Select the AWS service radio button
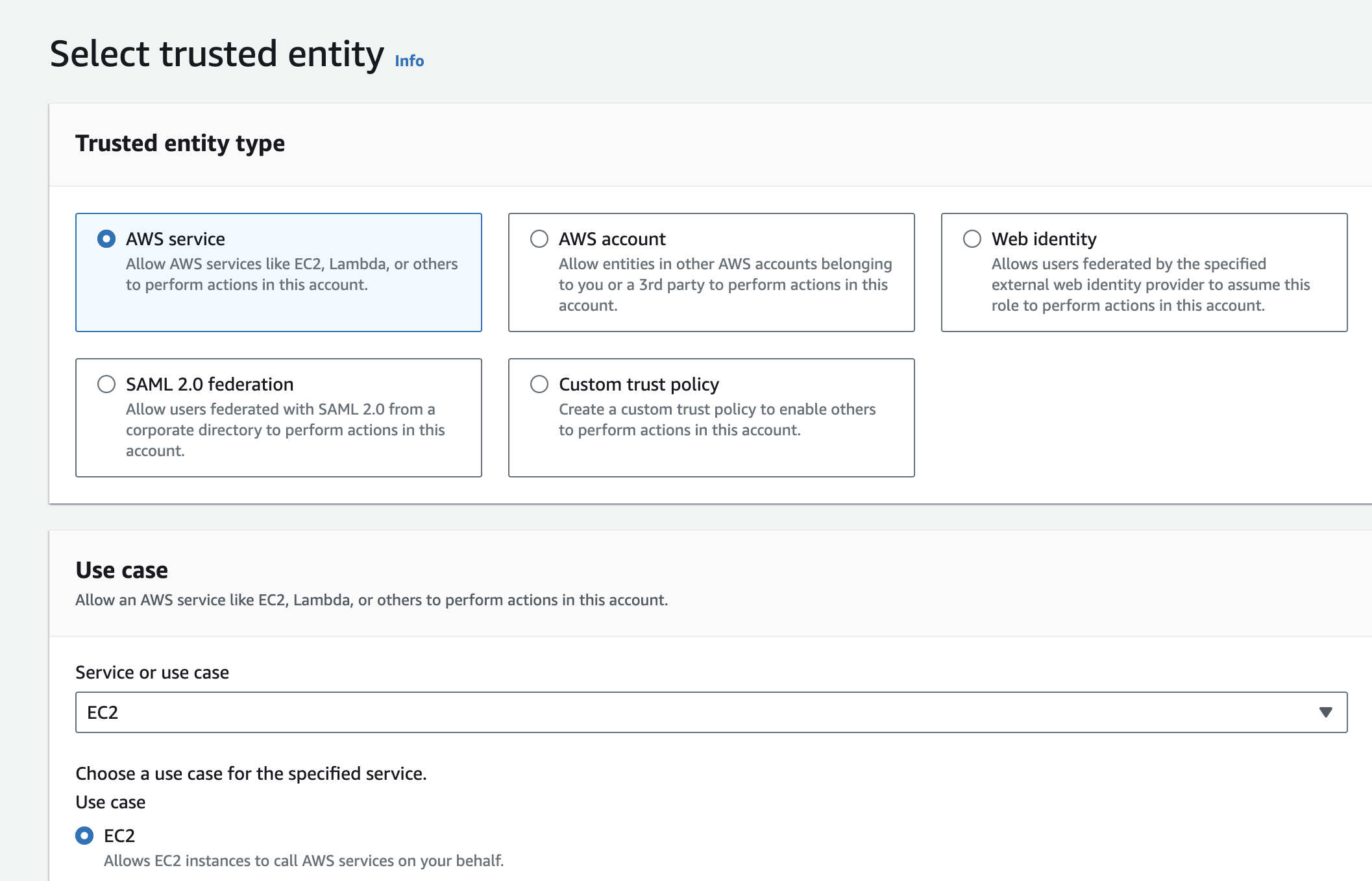This screenshot has width=1372, height=881. click(x=106, y=239)
